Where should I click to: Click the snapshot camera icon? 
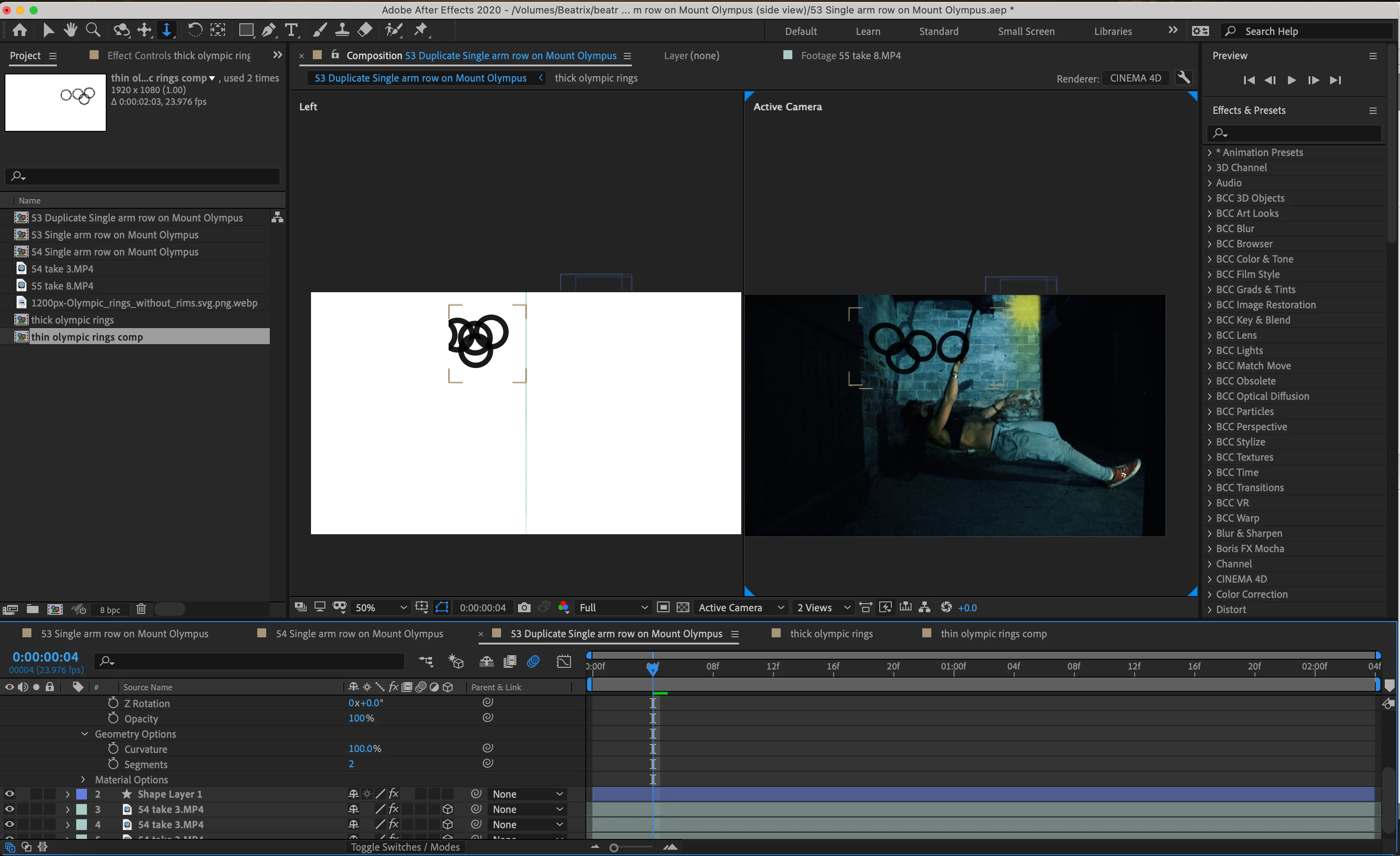point(524,608)
